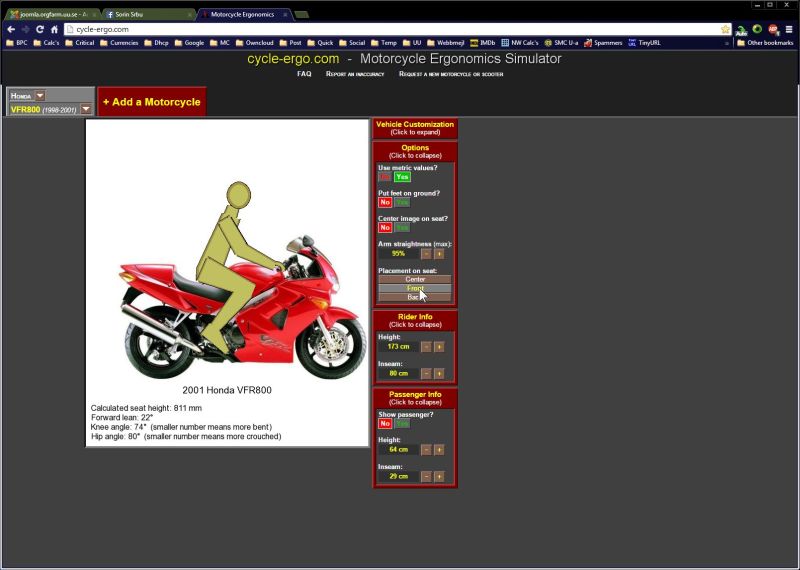Viewport: 800px width, 570px height.
Task: Open the Other bookmarks folder
Action: pos(765,43)
